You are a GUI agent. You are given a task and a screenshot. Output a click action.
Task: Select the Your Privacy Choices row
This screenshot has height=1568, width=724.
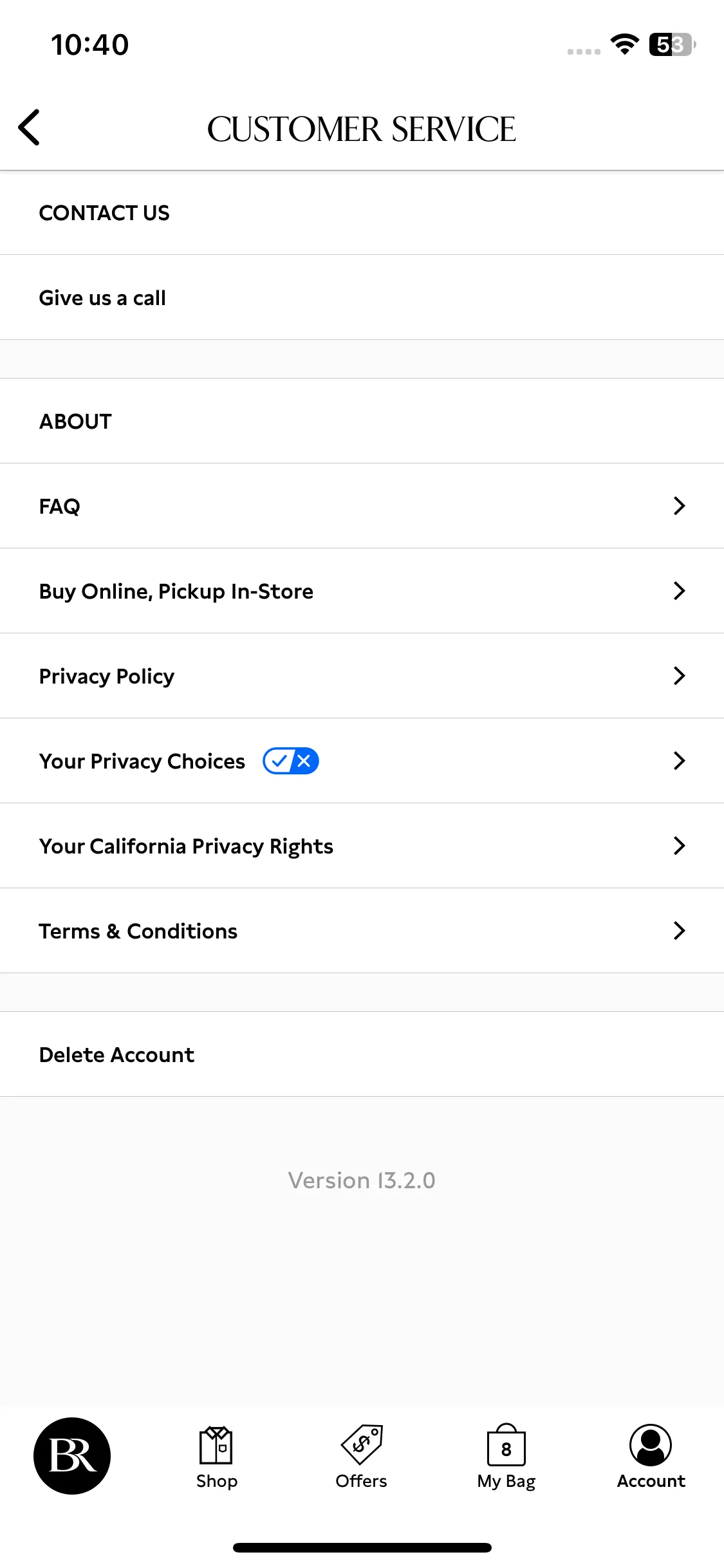(362, 761)
